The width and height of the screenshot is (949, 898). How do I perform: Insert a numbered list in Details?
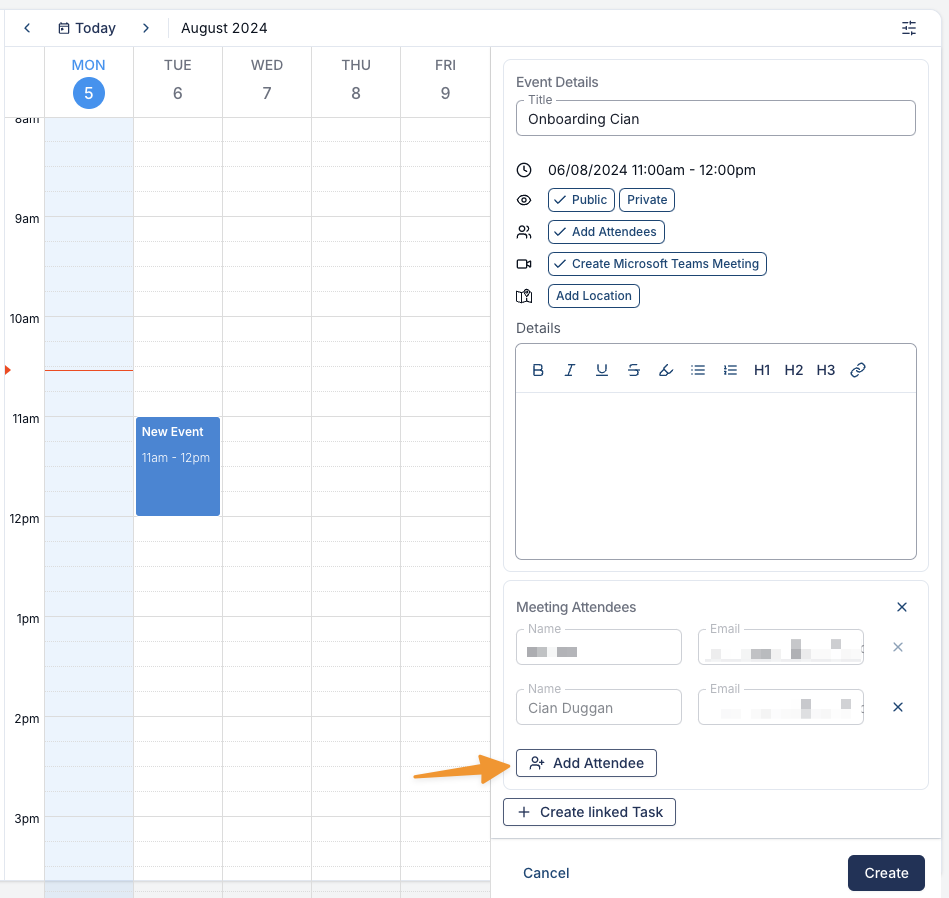730,370
